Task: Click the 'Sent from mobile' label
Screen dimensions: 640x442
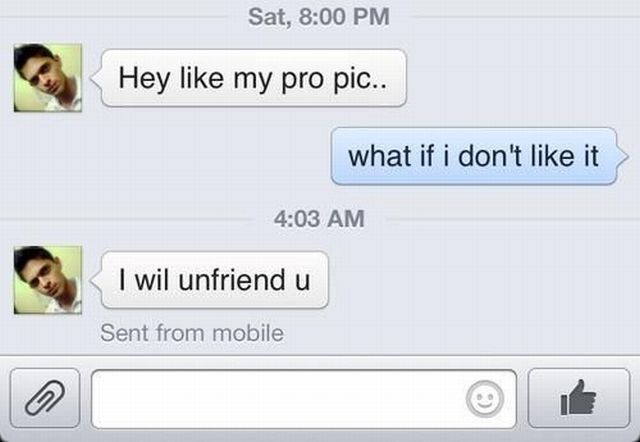Action: (192, 333)
